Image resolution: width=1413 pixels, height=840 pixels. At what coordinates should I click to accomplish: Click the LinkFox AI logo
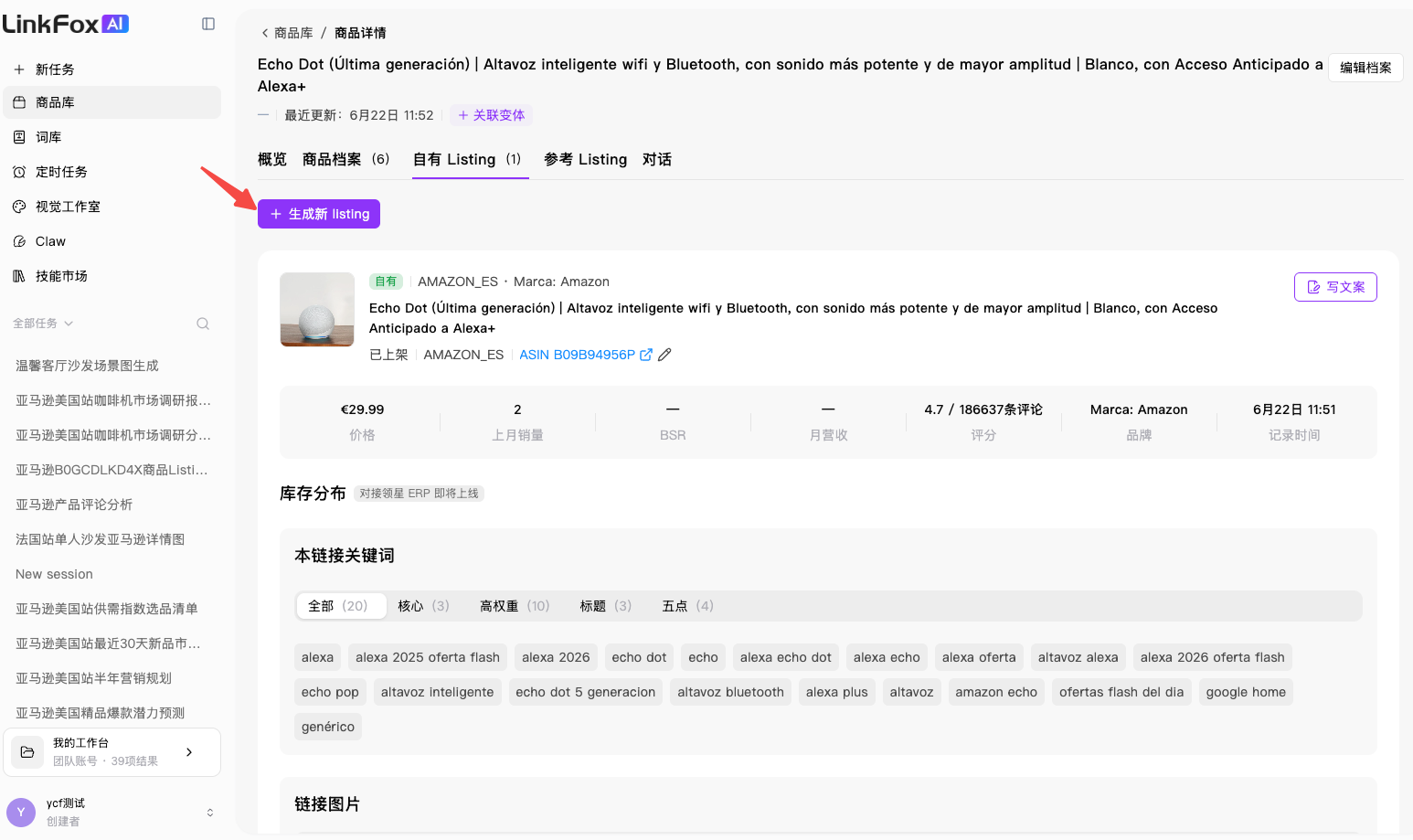click(x=66, y=24)
